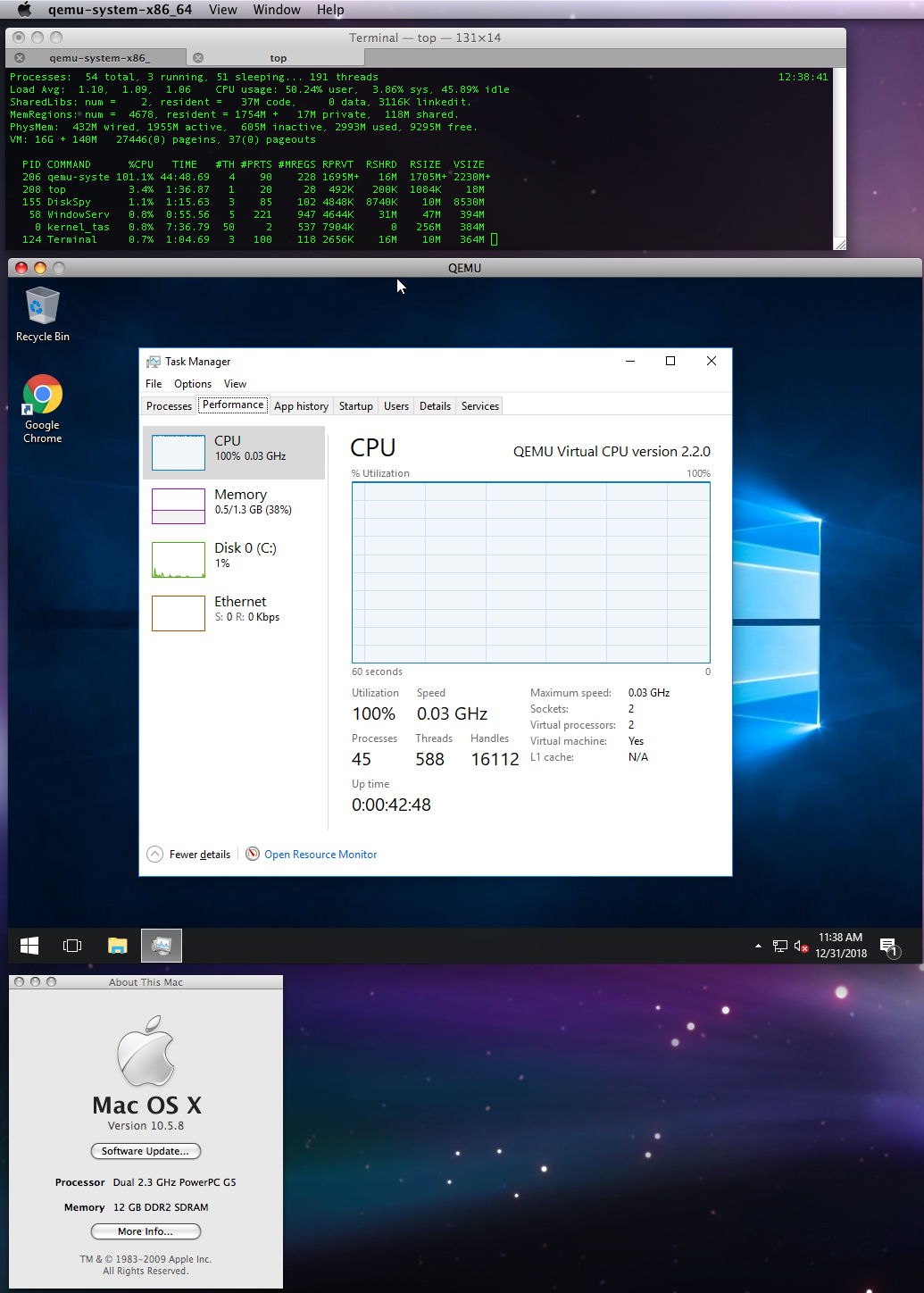The height and width of the screenshot is (1293, 924).
Task: Open Resource Monitor link
Action: (320, 855)
